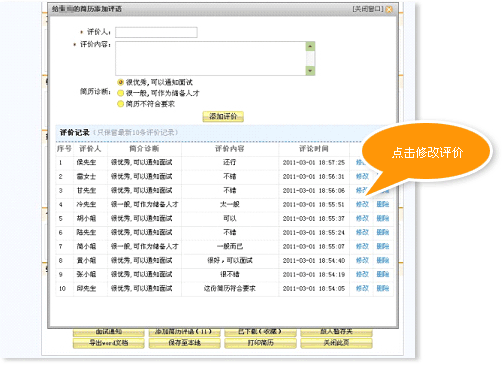Viewport: 502px width, 365px height.
Task: Click comment text 很好,可以面试 in row 8
Action: coord(230,260)
